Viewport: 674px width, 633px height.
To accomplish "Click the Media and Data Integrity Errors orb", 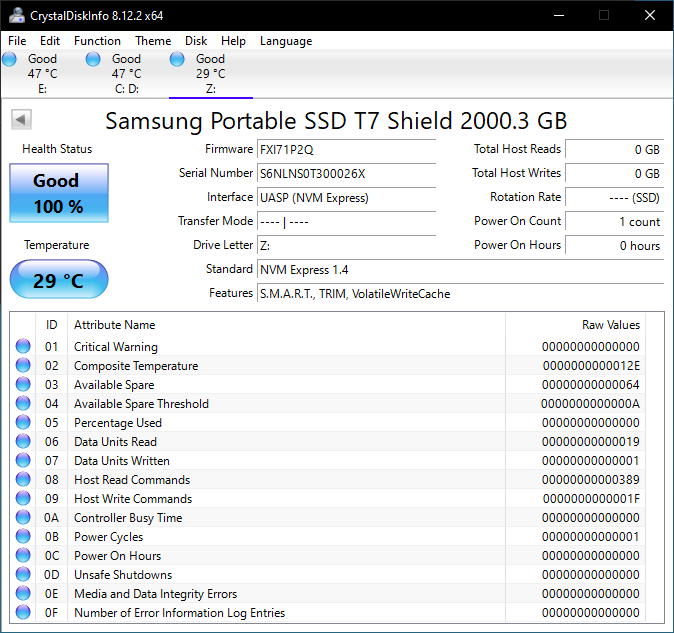I will [23, 593].
